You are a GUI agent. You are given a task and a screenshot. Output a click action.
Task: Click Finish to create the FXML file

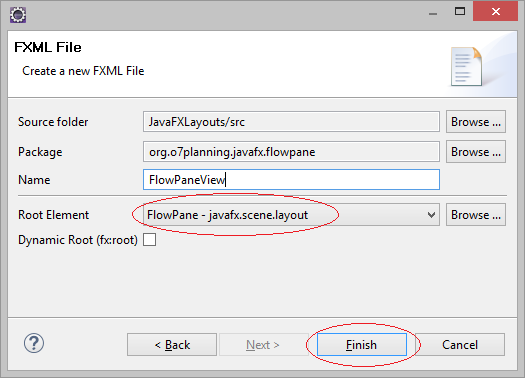[x=362, y=345]
